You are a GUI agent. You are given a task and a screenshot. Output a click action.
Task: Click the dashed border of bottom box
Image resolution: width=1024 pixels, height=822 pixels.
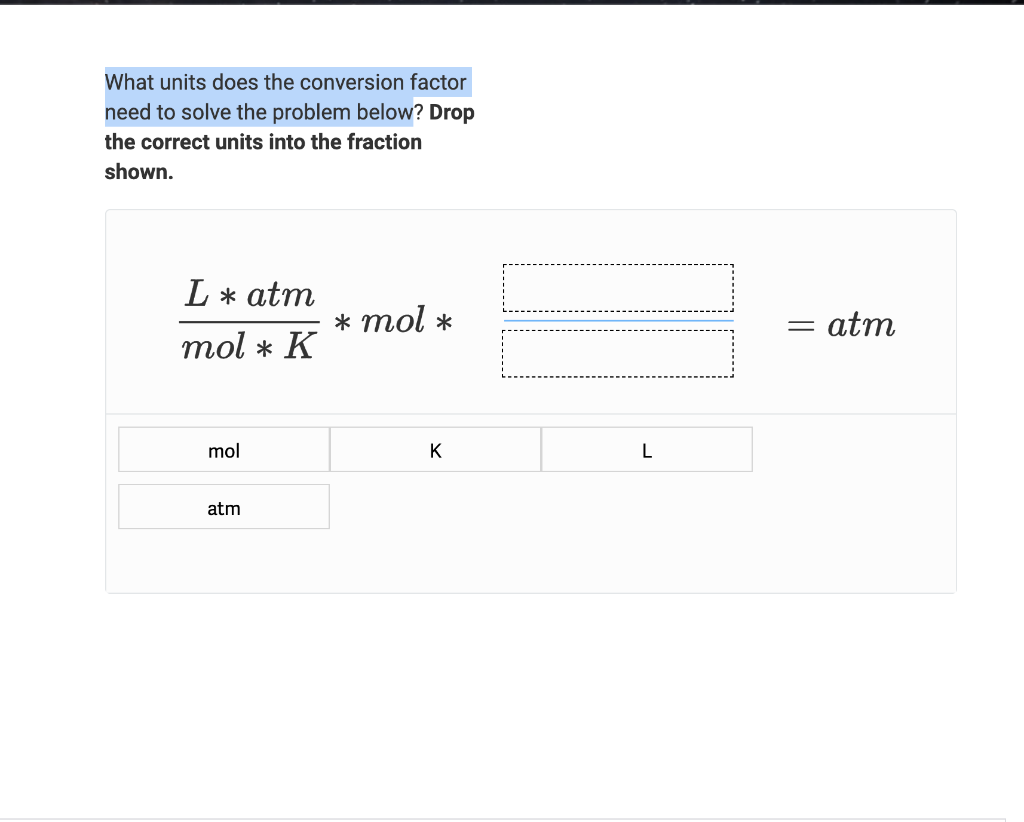617,376
